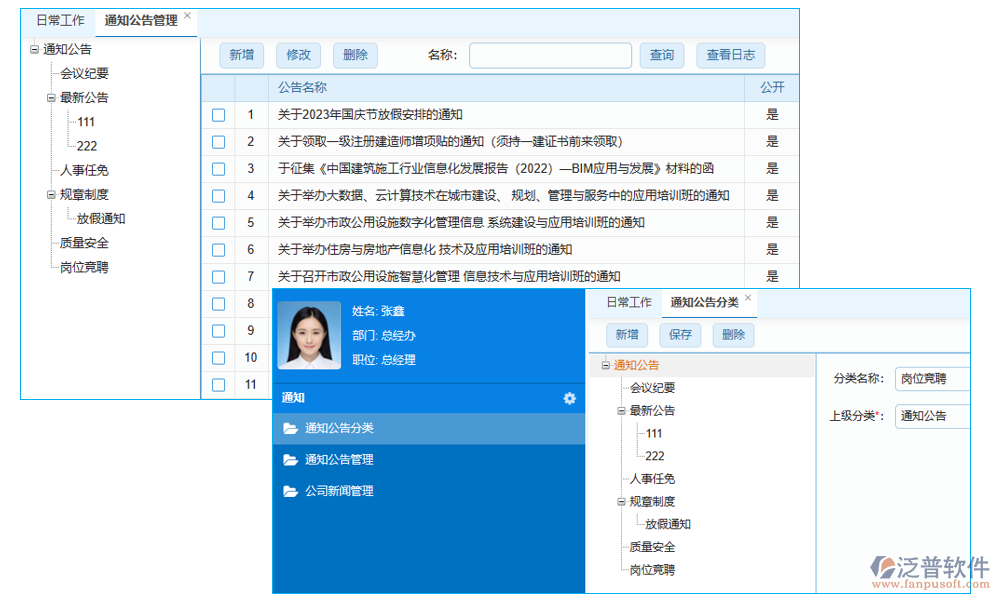This screenshot has height=600, width=1000.
Task: Close the 通知公告管理 tab with its X
Action: [x=188, y=16]
